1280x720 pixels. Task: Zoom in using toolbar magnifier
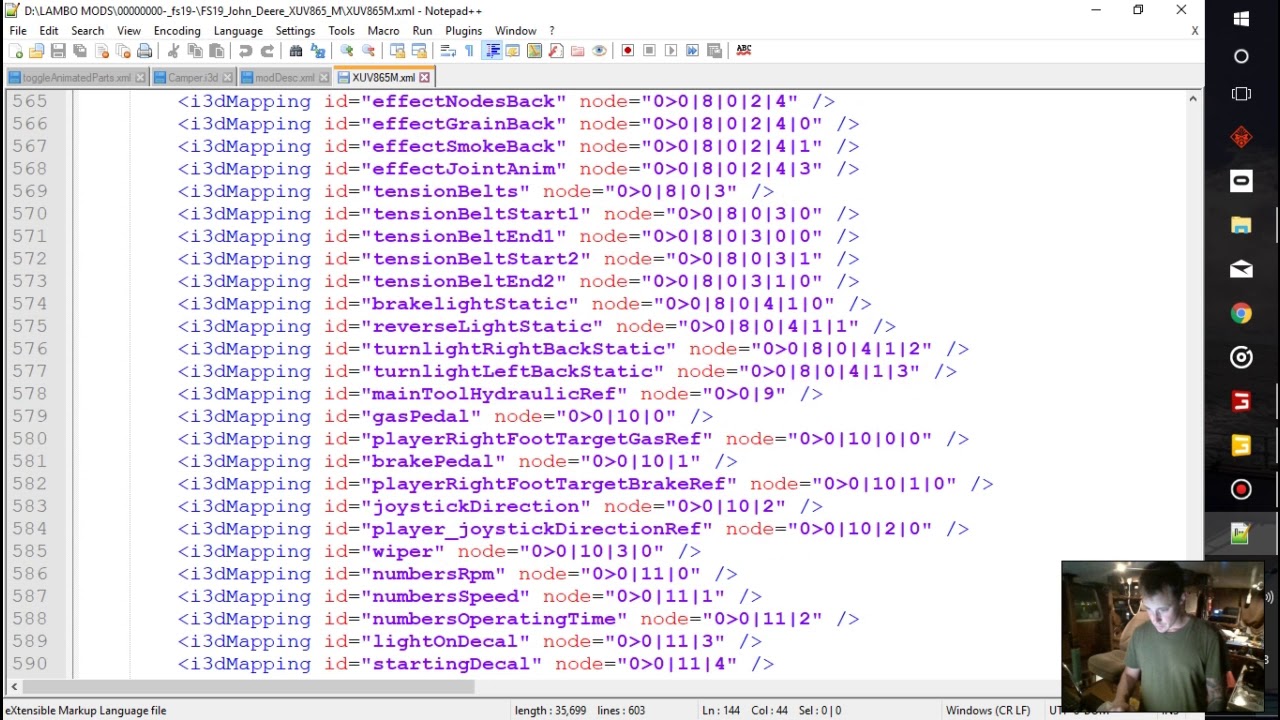(346, 50)
